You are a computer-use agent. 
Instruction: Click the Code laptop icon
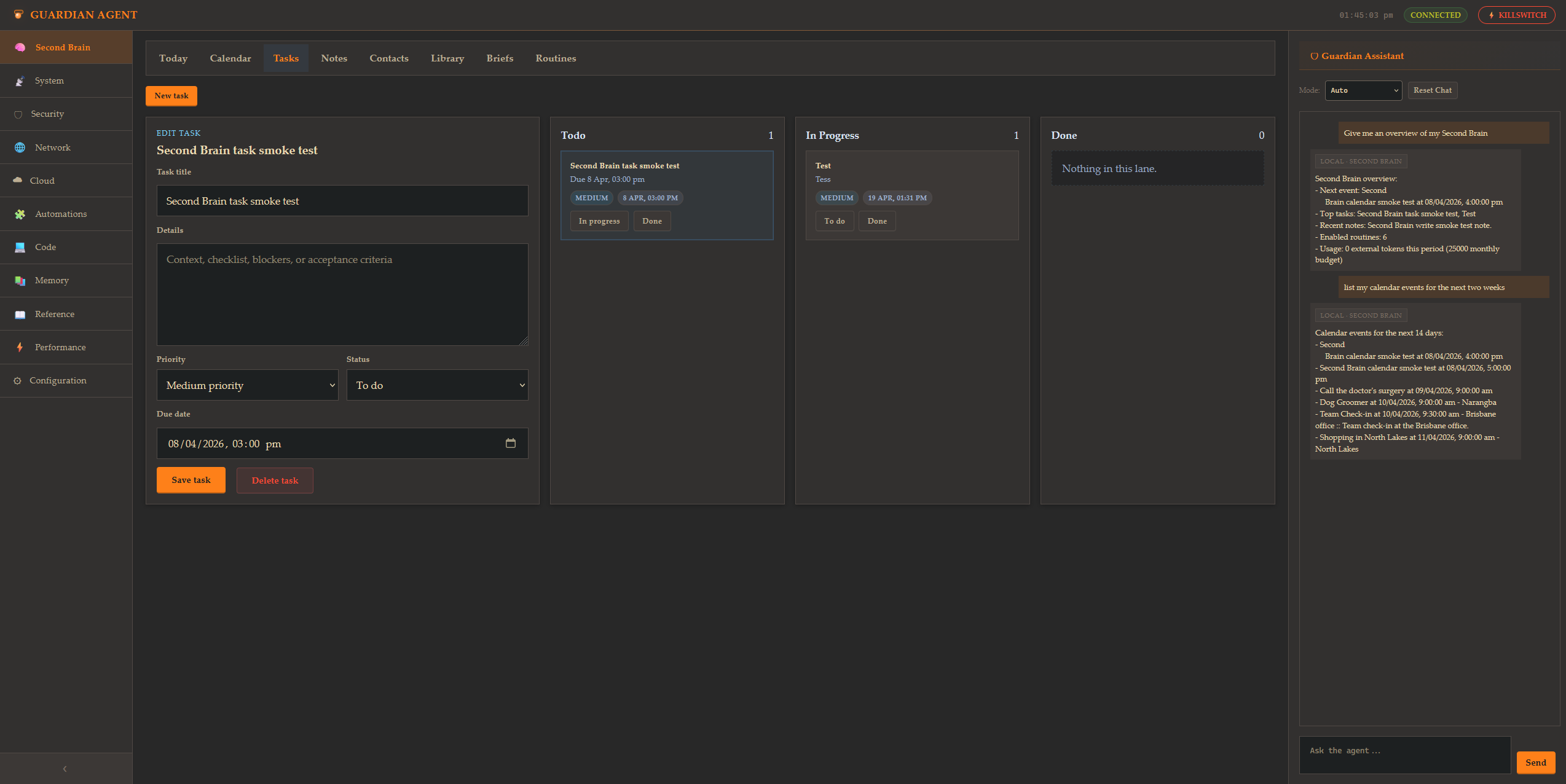(x=20, y=247)
